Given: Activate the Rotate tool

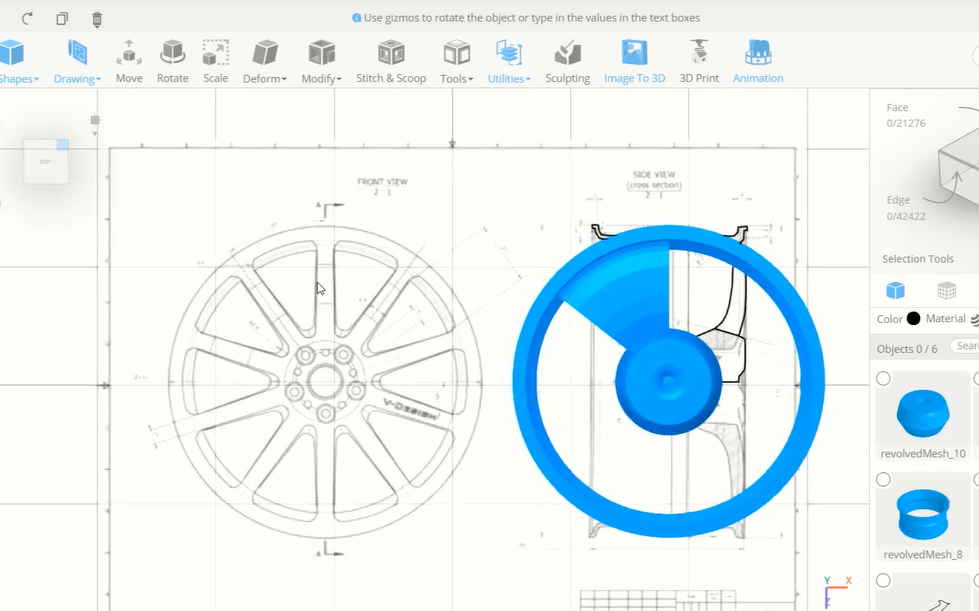Looking at the screenshot, I should (x=172, y=60).
